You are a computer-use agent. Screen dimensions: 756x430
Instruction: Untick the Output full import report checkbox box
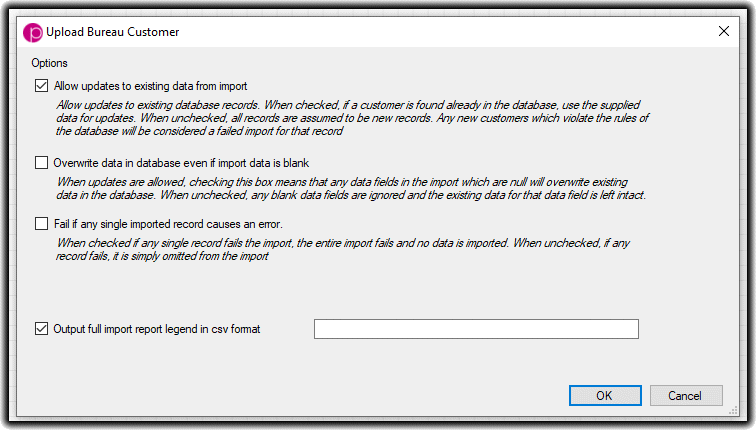[42, 329]
